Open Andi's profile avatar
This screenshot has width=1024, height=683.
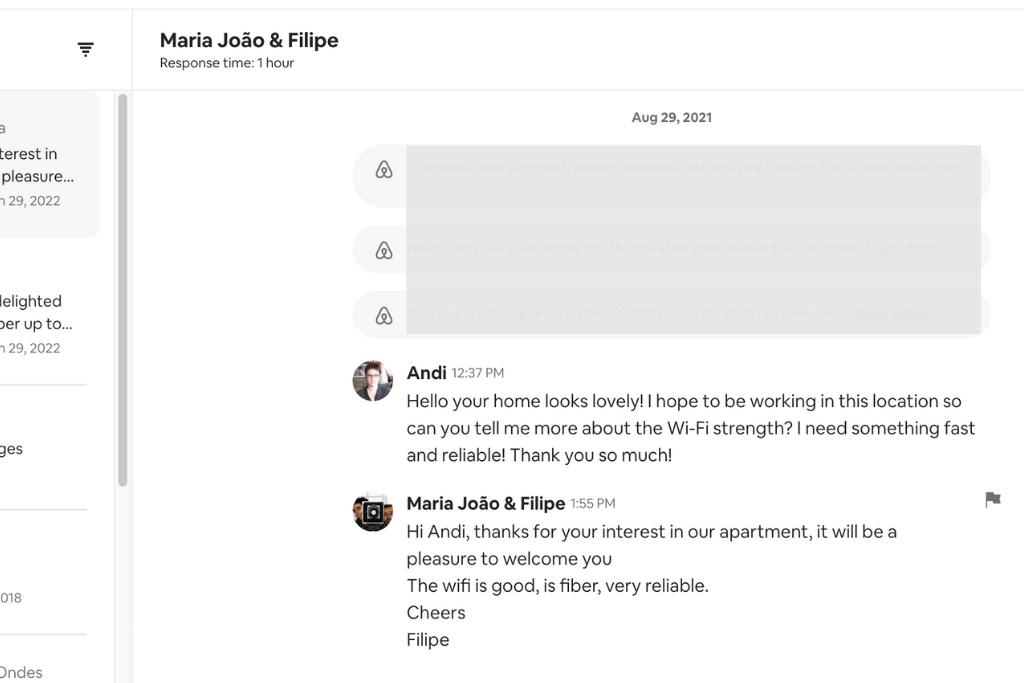(372, 381)
